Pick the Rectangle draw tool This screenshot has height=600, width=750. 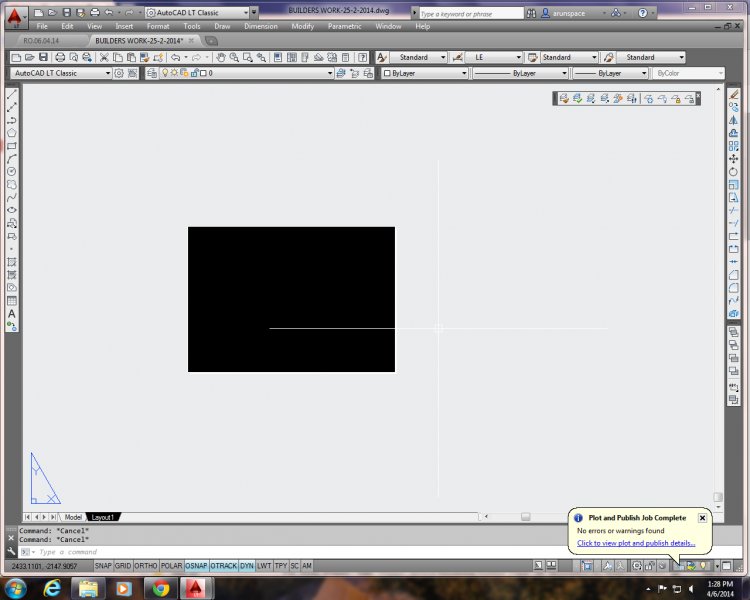click(x=12, y=146)
